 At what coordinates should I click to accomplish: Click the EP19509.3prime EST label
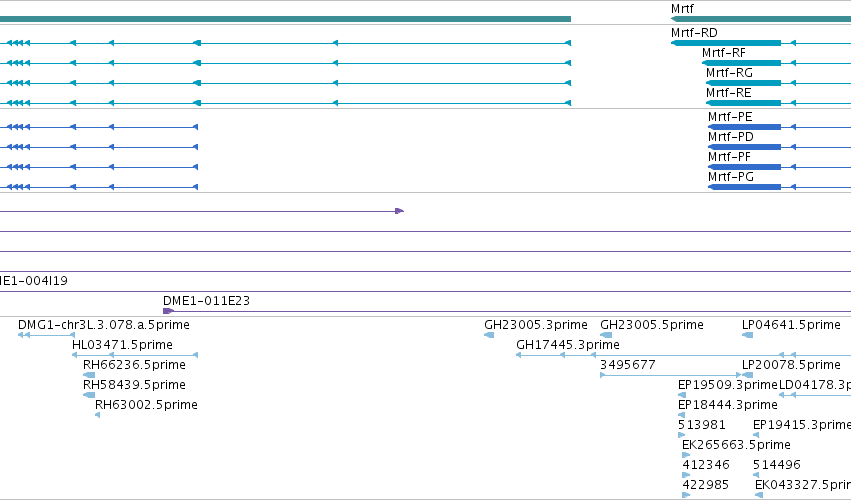tap(728, 385)
